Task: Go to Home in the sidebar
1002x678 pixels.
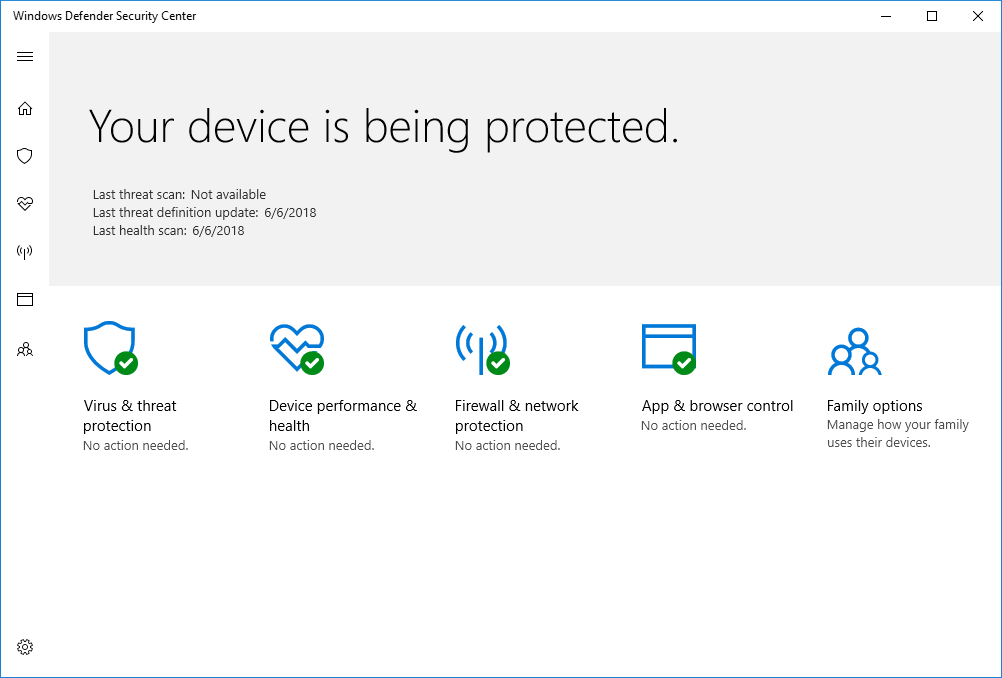Action: [25, 108]
